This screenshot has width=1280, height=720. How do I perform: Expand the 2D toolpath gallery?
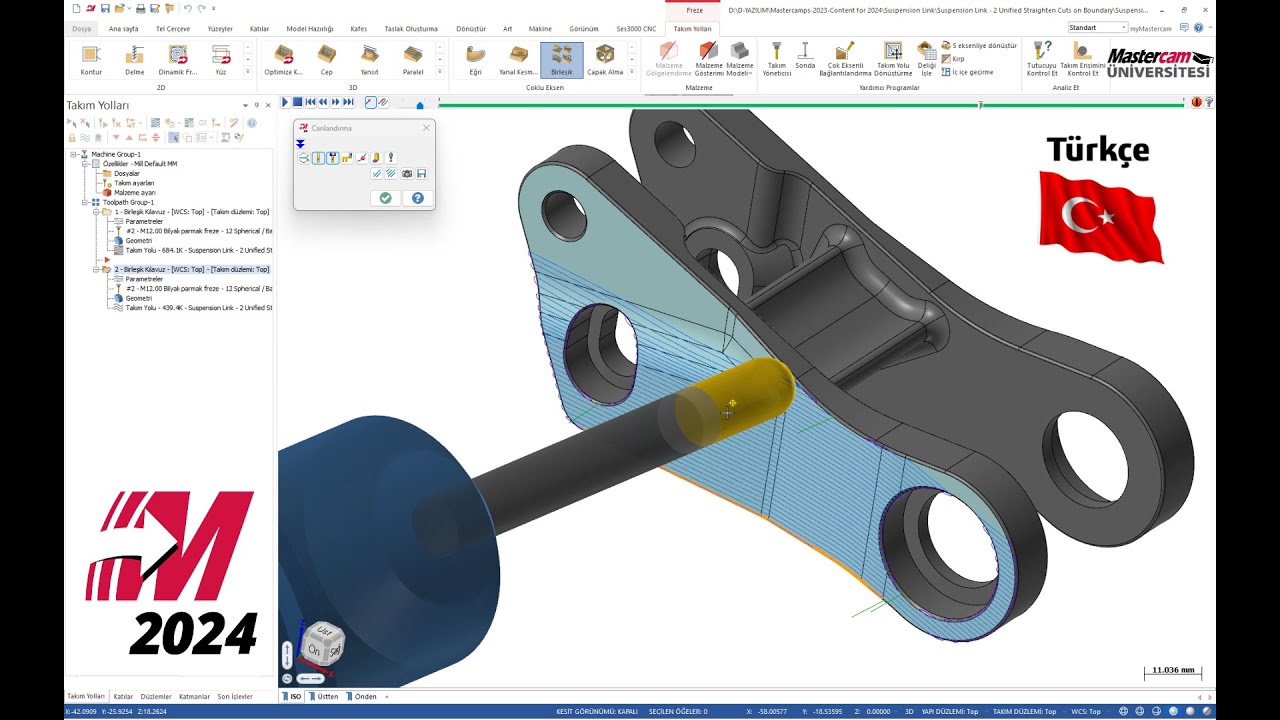249,74
